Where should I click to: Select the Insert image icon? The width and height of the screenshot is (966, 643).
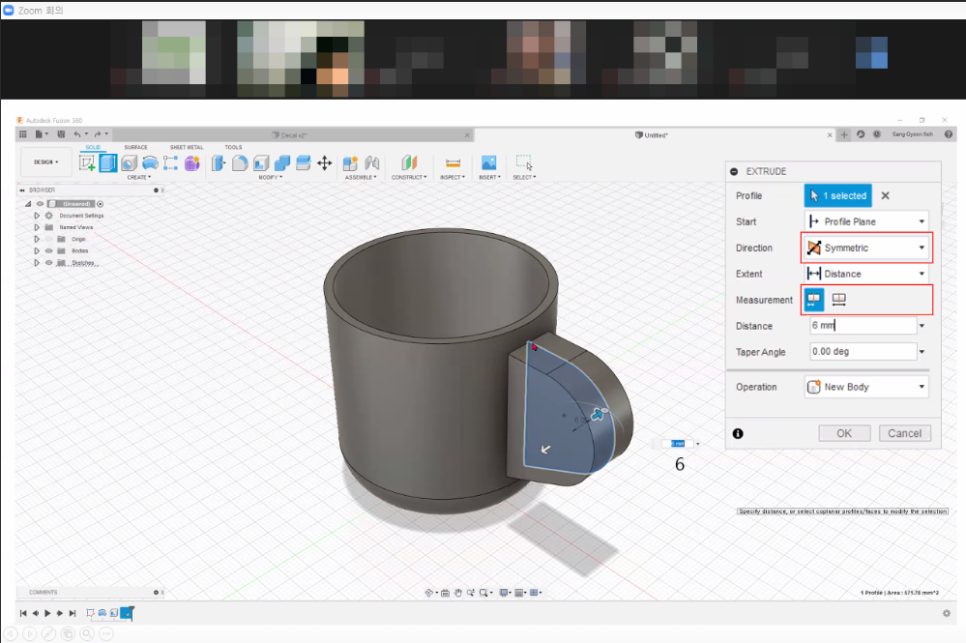[489, 163]
